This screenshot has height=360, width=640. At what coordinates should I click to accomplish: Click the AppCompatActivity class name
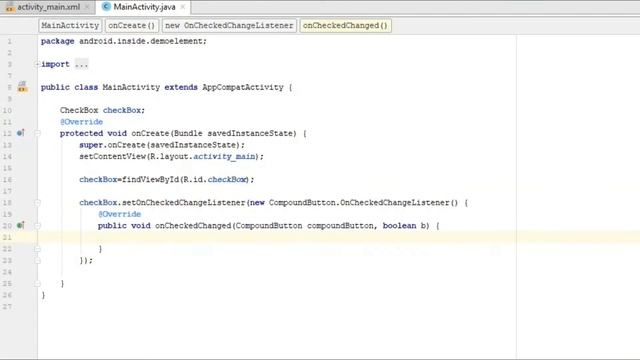[x=243, y=87]
